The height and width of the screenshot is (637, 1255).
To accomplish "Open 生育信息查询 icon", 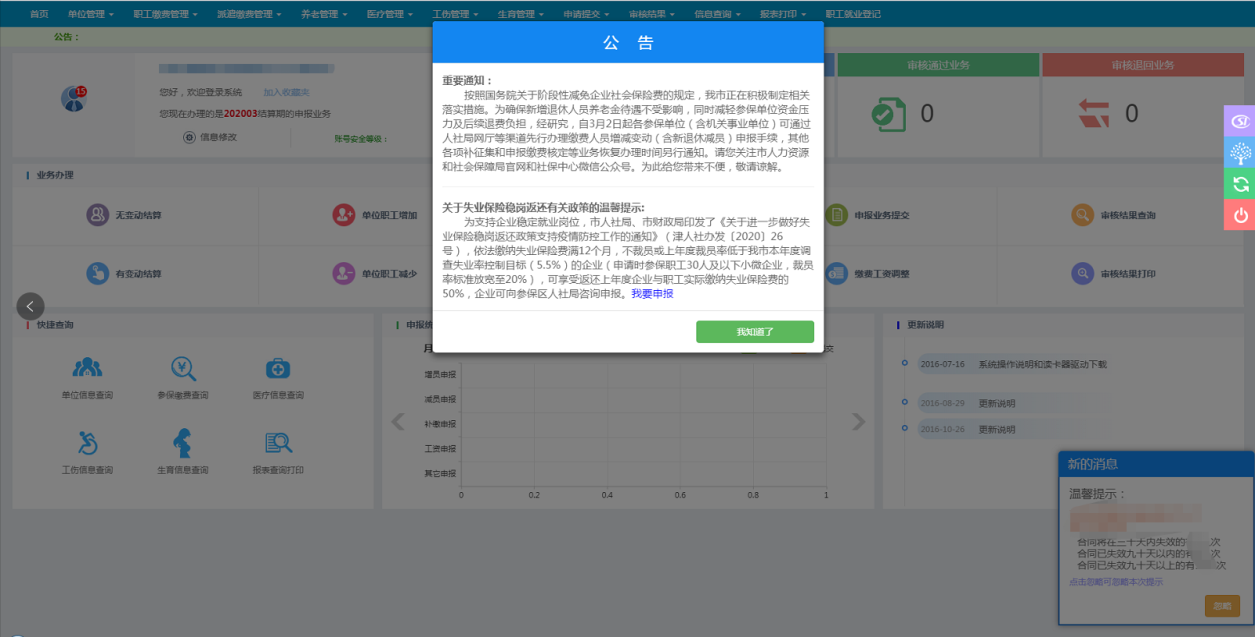I will tap(183, 442).
